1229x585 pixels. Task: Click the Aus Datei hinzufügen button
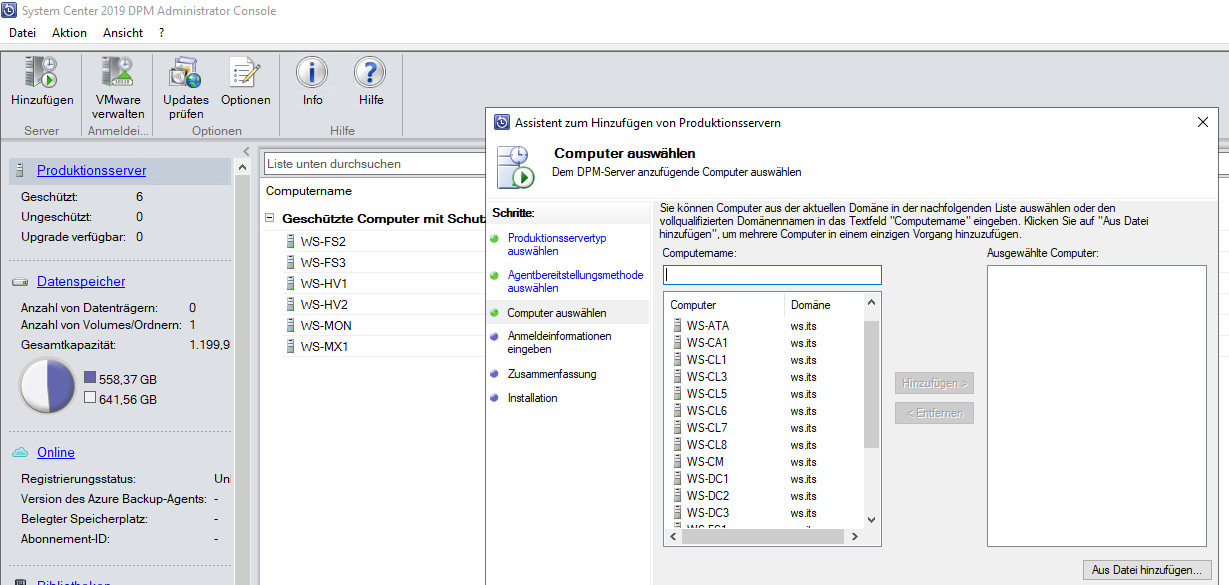coord(1147,570)
